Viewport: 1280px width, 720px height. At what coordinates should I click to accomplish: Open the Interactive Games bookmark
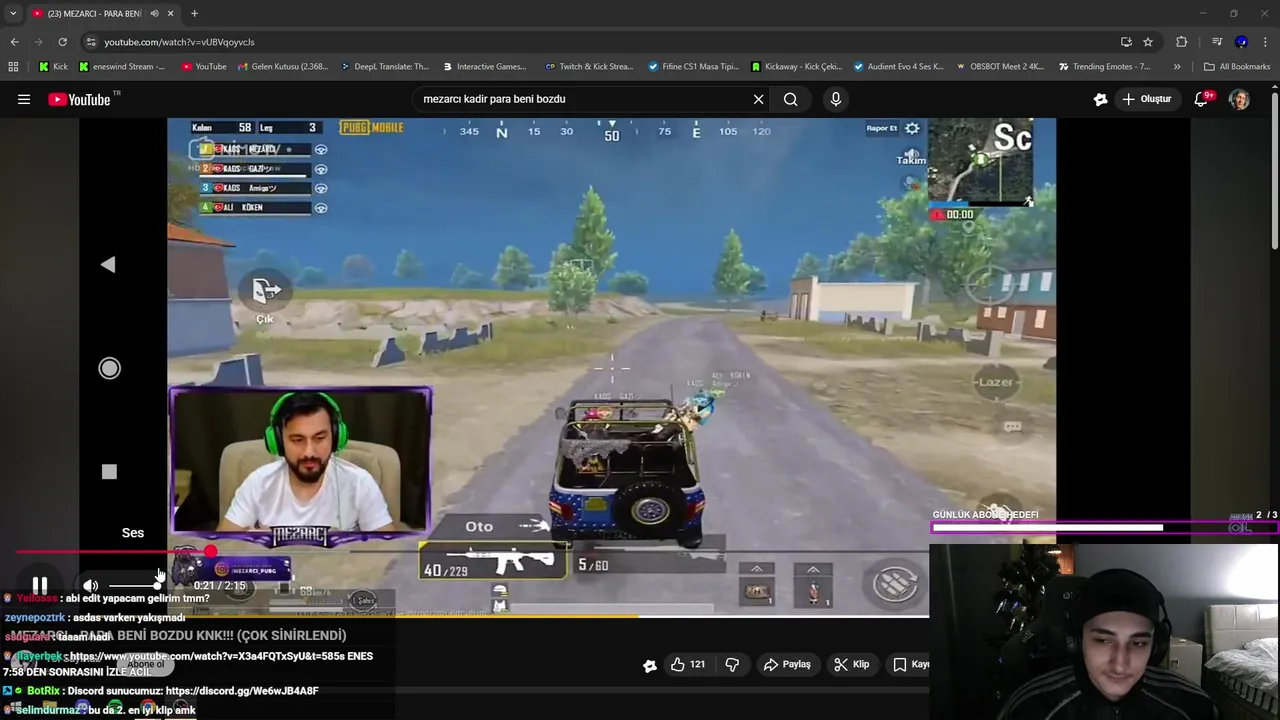tap(484, 67)
